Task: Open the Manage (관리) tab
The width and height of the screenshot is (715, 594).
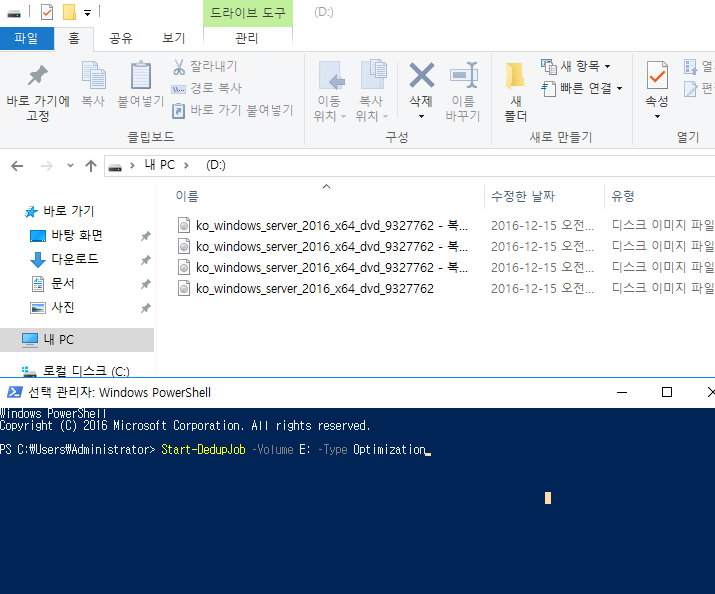Action: pos(247,38)
